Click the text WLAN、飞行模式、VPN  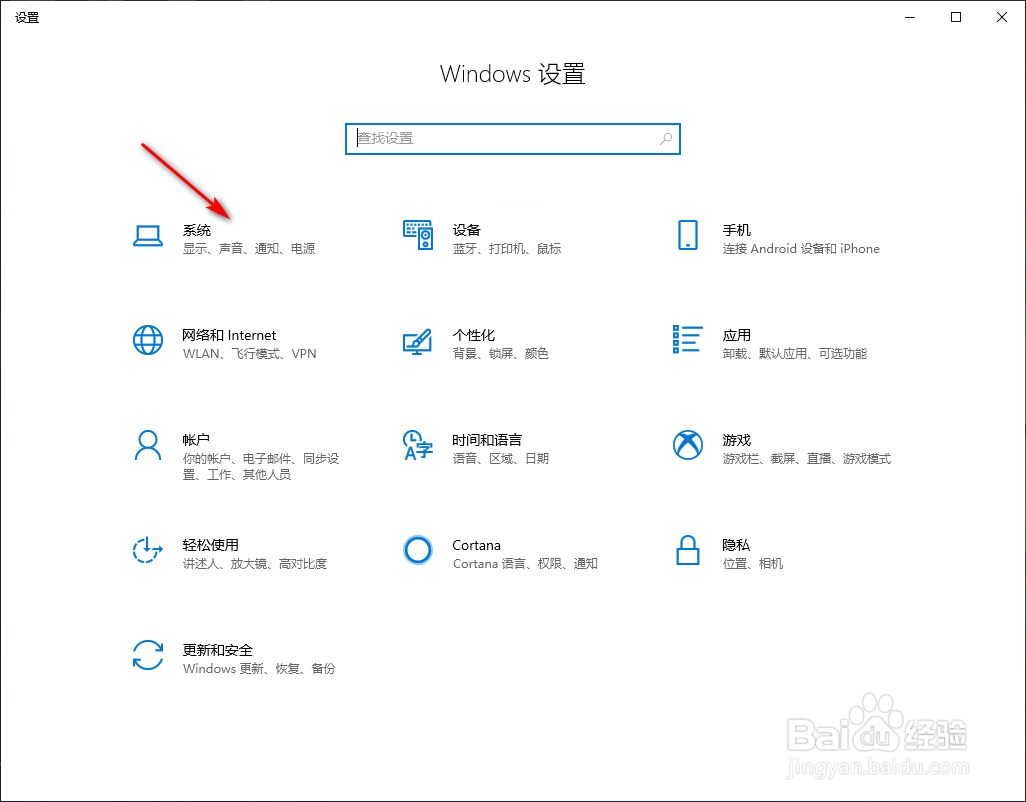tap(249, 354)
